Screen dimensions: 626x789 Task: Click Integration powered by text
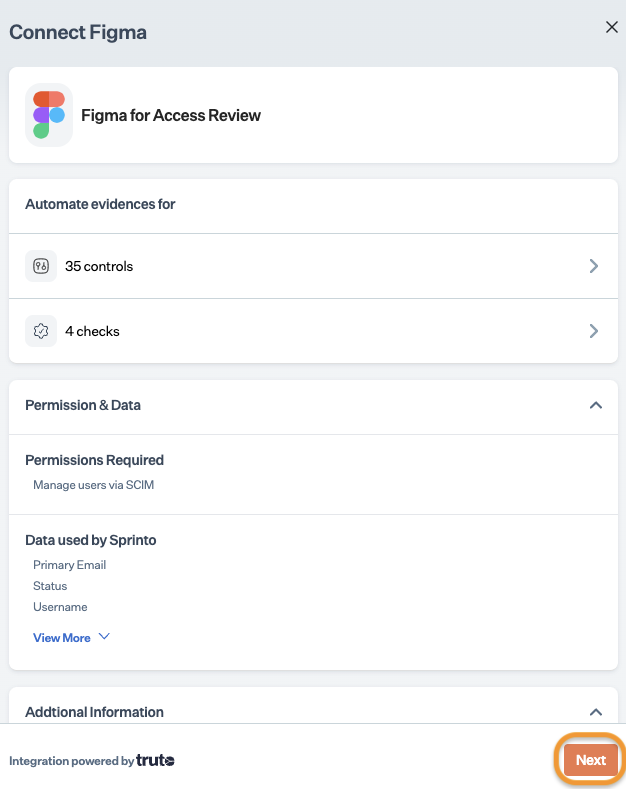[71, 761]
